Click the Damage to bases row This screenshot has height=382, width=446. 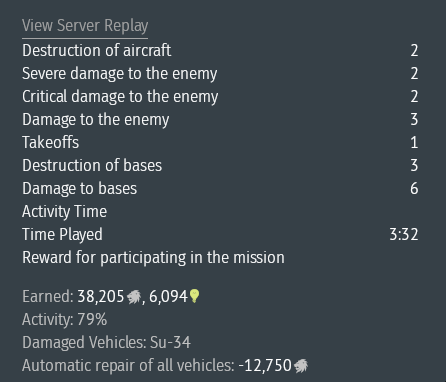pyautogui.click(x=220, y=188)
